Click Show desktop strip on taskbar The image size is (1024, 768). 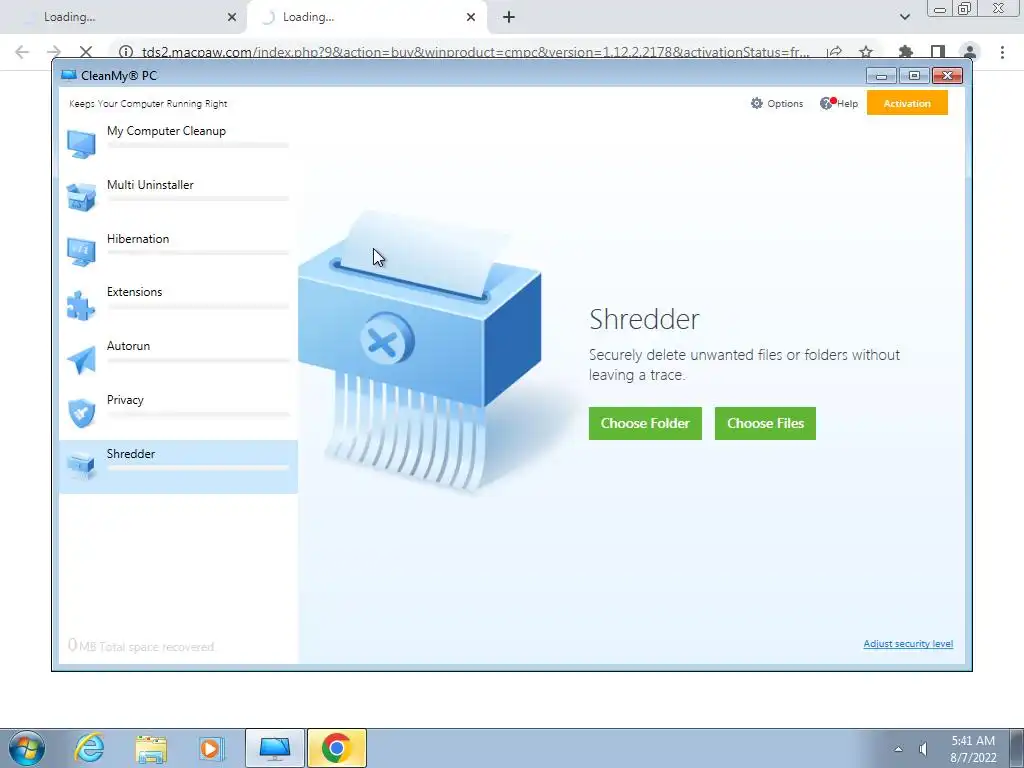[1017, 748]
